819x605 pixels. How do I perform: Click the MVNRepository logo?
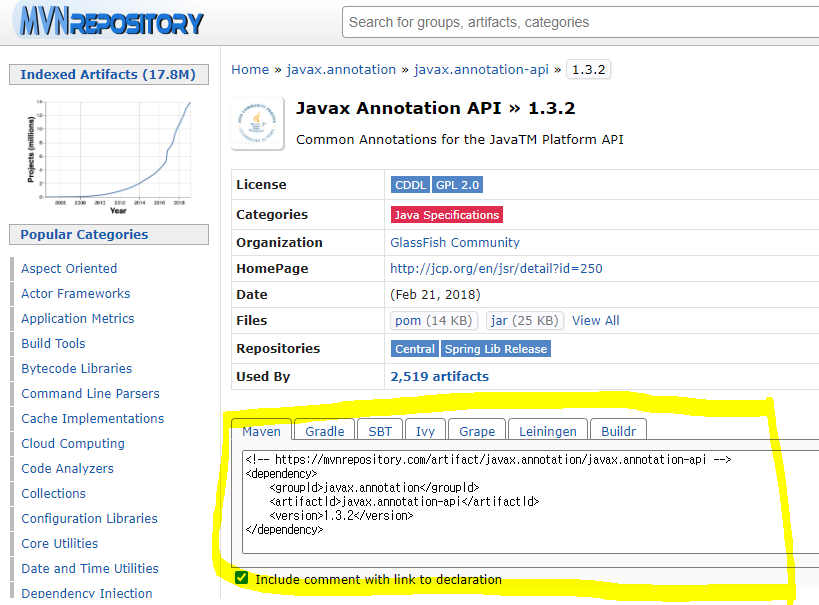click(110, 22)
